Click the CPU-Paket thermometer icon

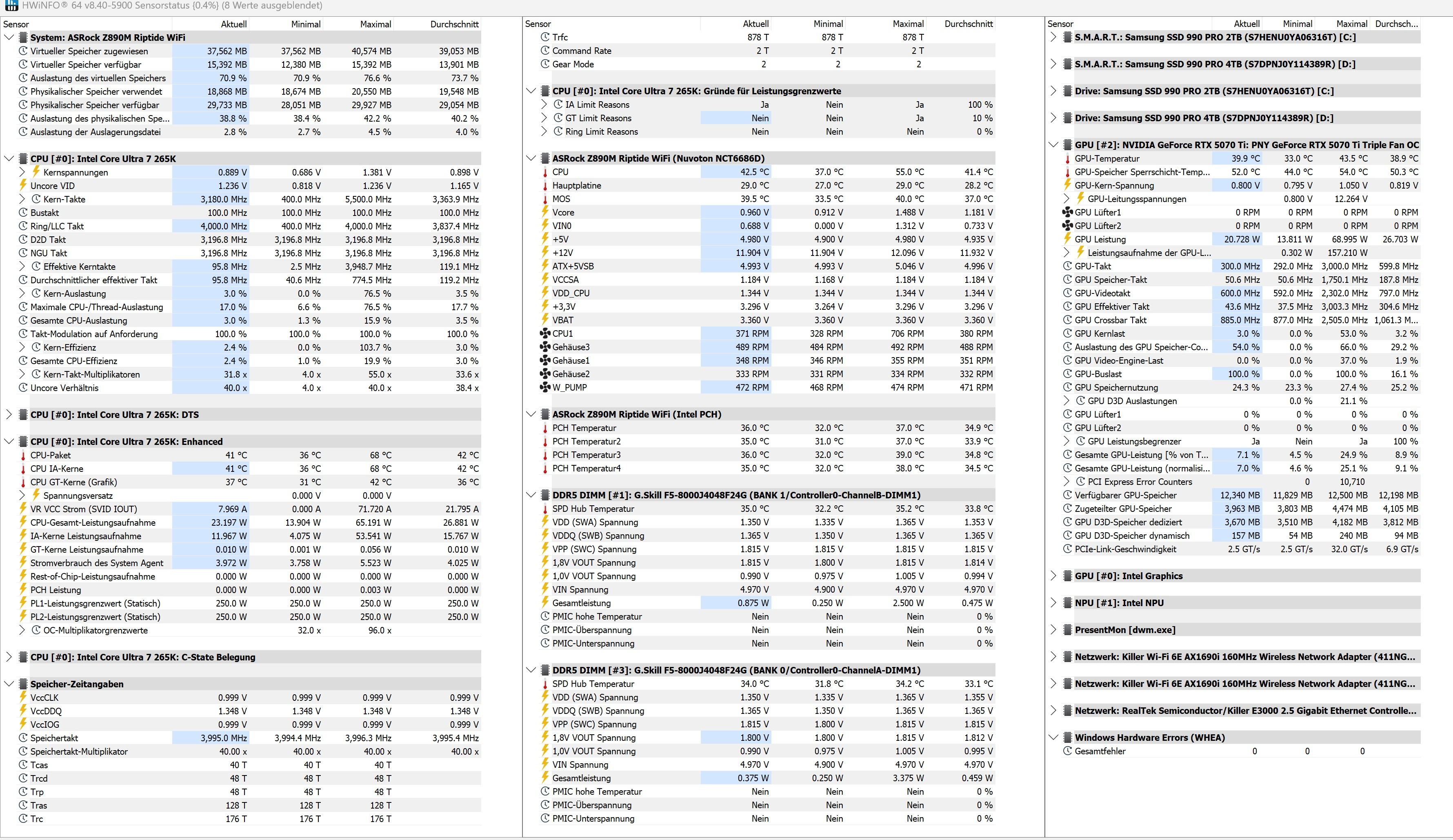tap(23, 455)
